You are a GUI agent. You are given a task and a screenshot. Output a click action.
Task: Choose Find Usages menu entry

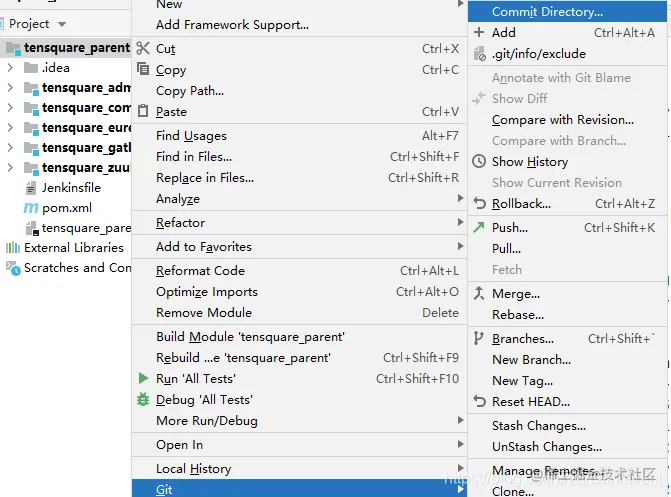click(x=299, y=136)
